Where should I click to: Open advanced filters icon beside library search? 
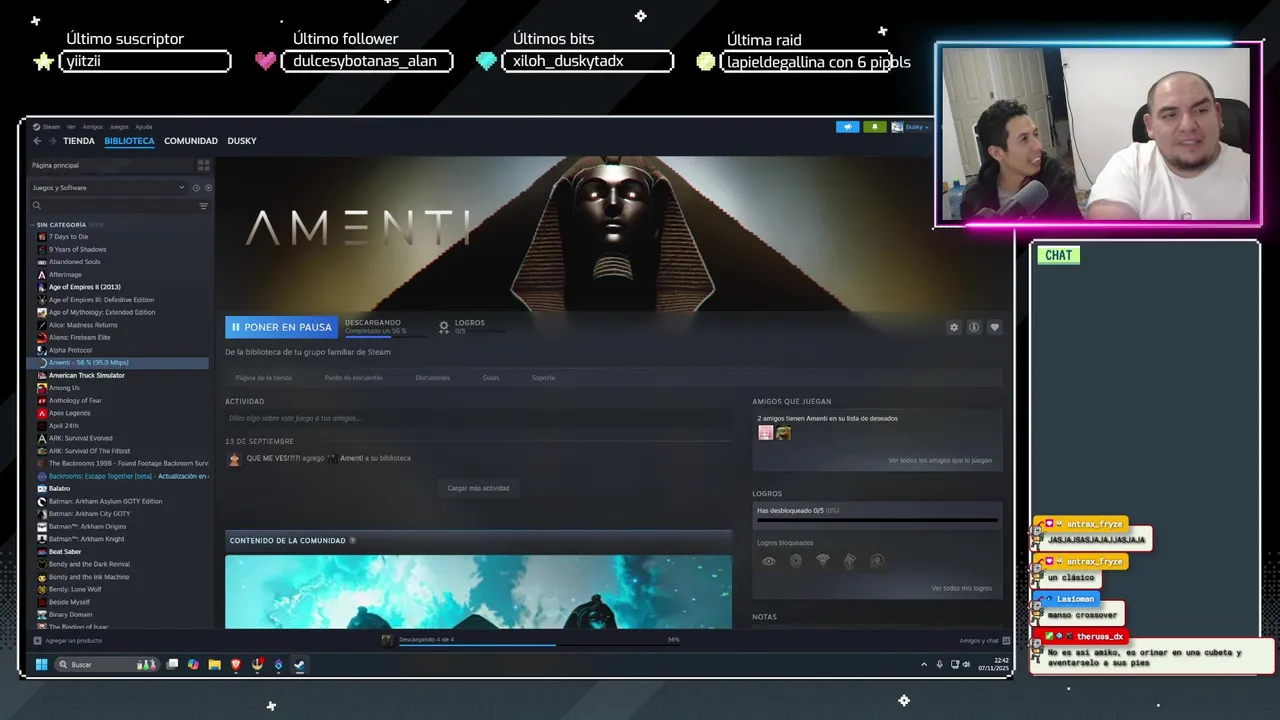pos(203,206)
